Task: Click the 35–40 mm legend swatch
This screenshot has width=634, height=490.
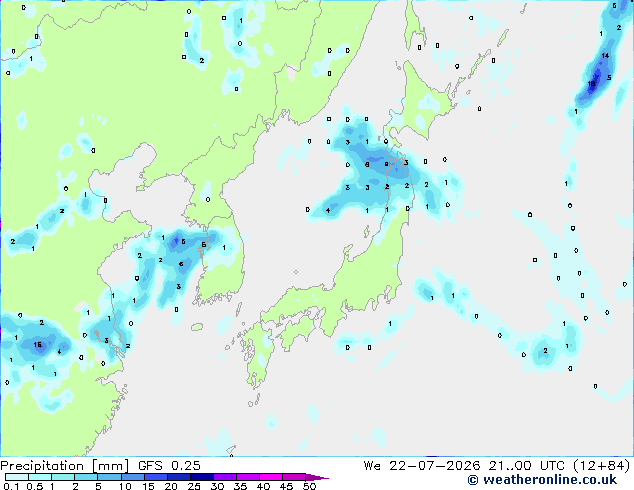Action: [248, 477]
